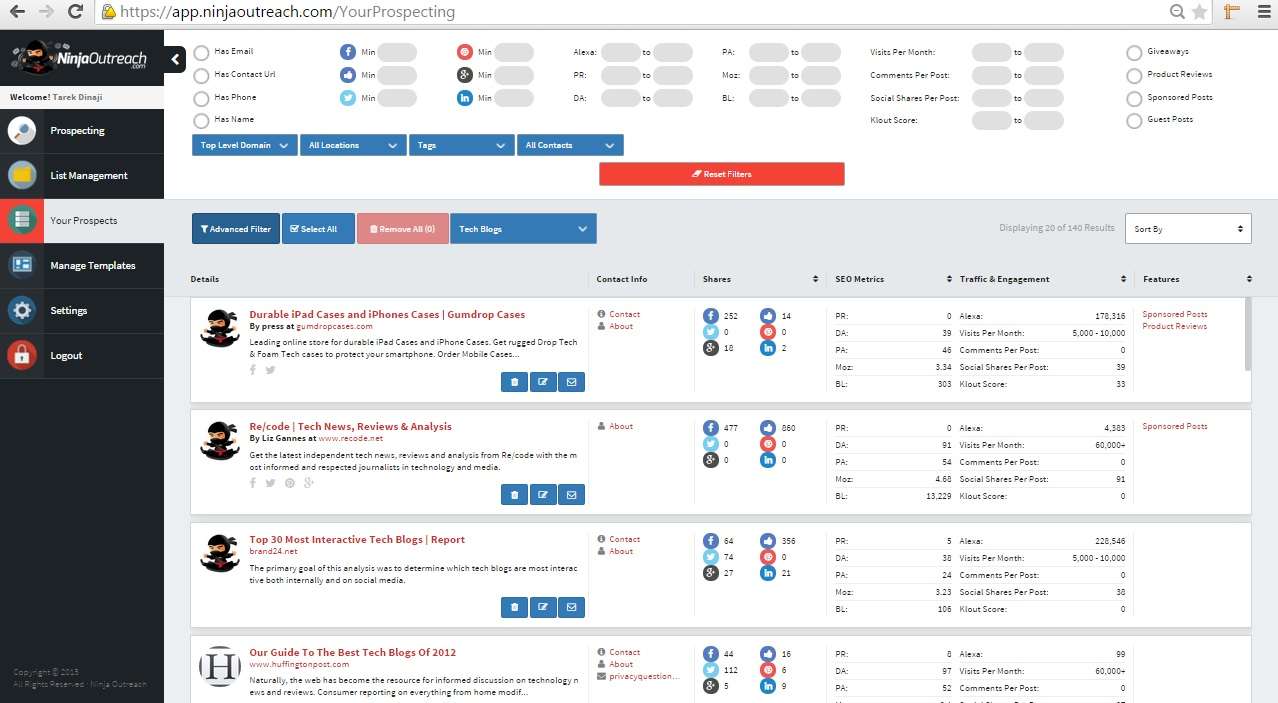The width and height of the screenshot is (1278, 703).
Task: Delete the Gumdrop Cases prospect via trash icon
Action: 514,382
